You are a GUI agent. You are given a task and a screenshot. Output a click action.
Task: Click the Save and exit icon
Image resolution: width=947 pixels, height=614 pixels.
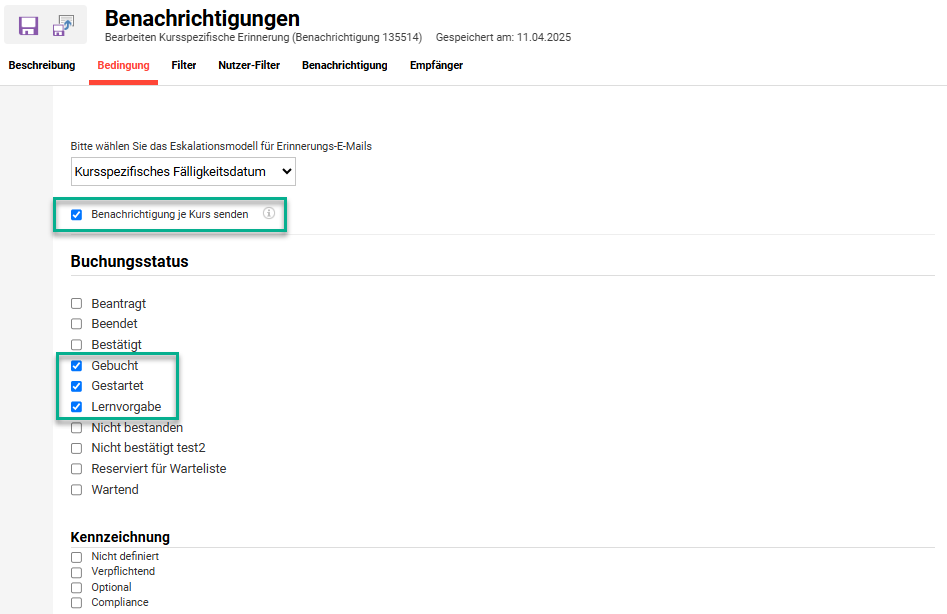pos(63,25)
